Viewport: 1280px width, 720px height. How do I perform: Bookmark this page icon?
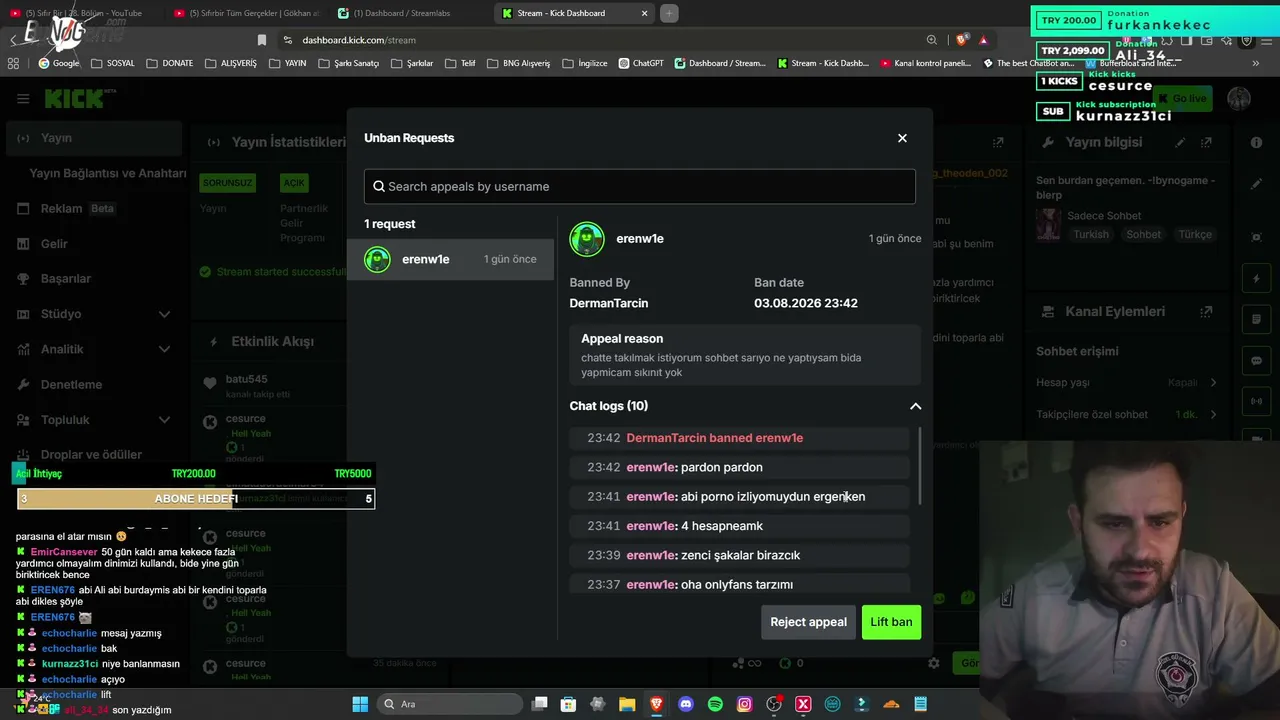click(262, 40)
